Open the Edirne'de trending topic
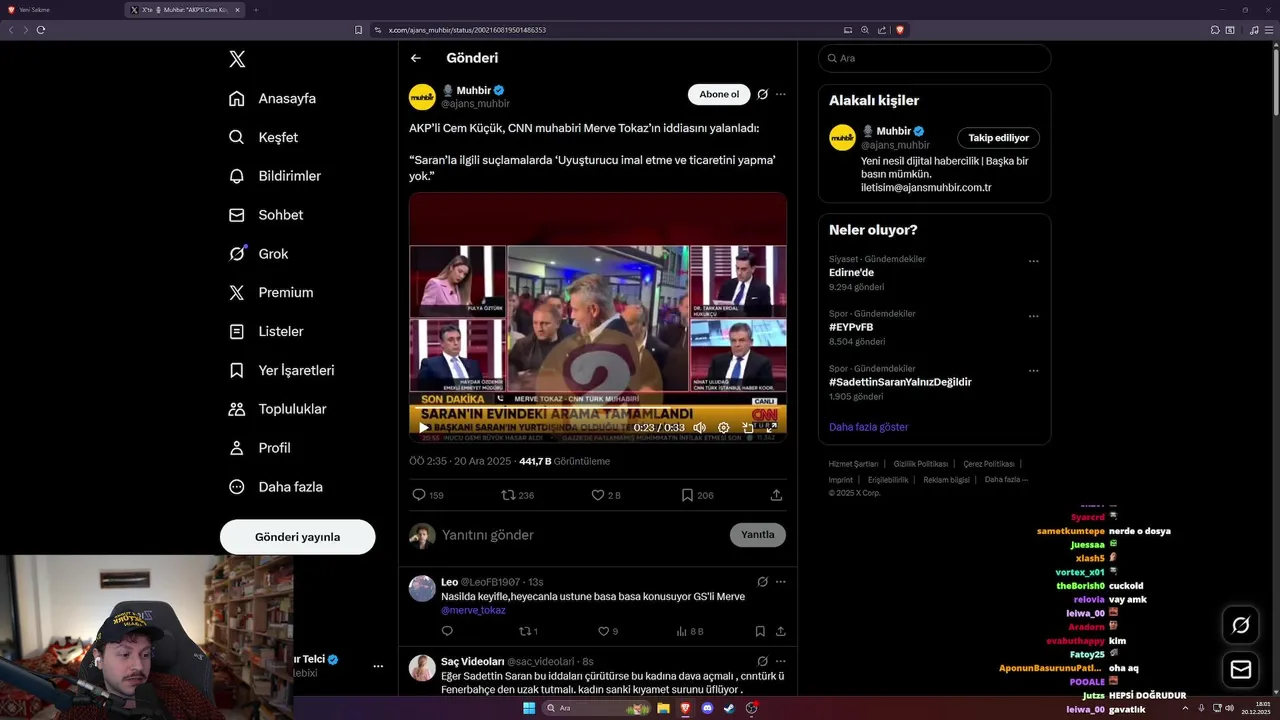 coord(852,272)
